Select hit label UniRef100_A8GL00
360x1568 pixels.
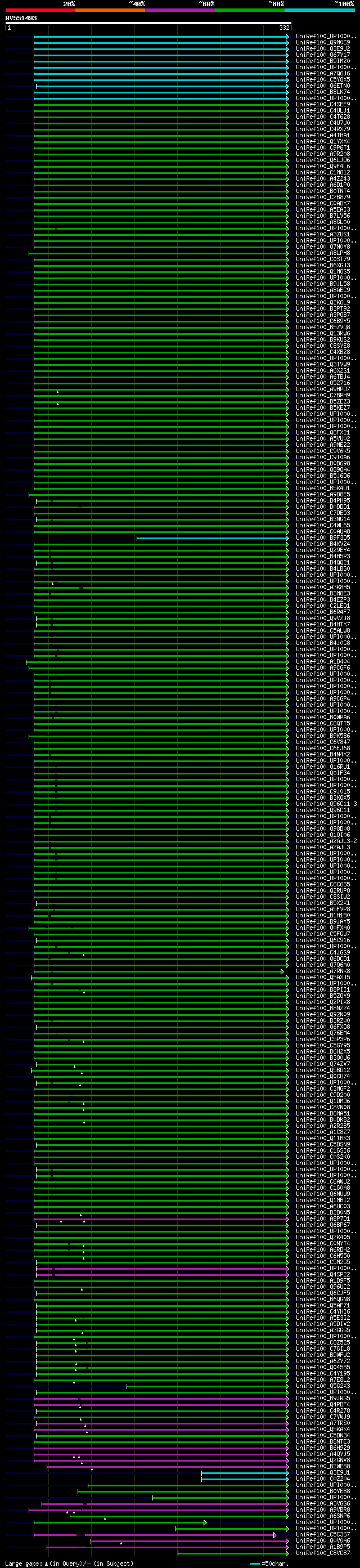click(x=323, y=222)
